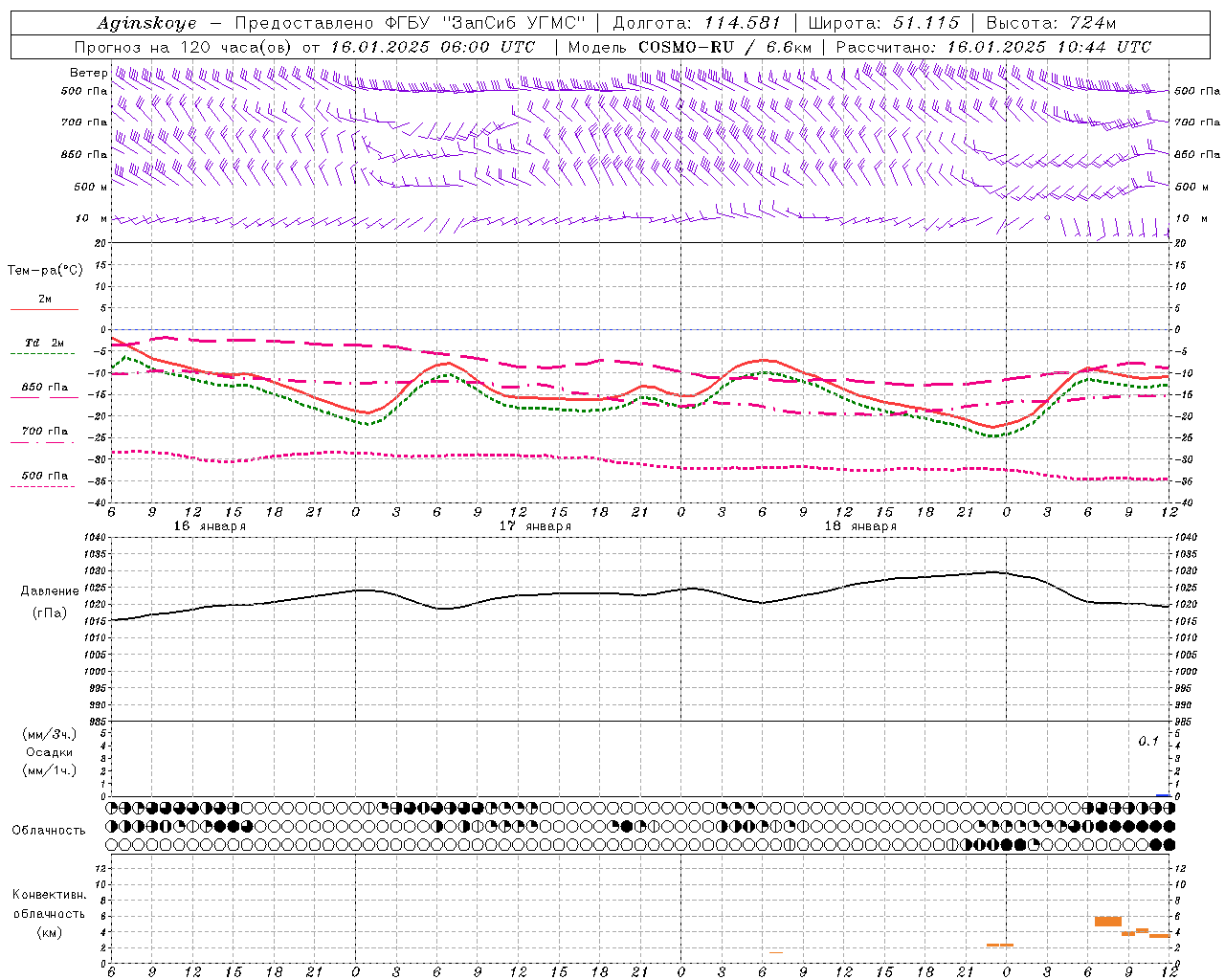Click the orange convective bar near 18 января midnight
The width and height of the screenshot is (1225, 980).
point(999,945)
